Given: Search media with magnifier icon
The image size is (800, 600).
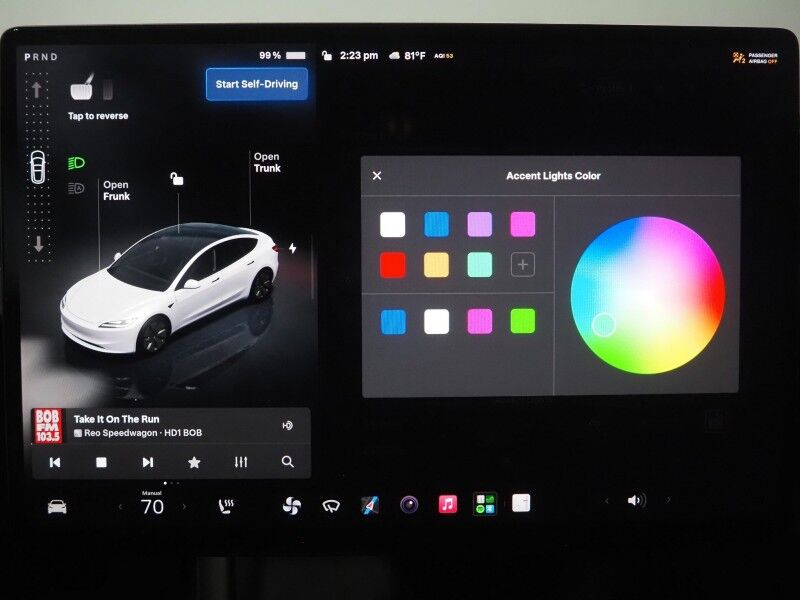Looking at the screenshot, I should (x=288, y=462).
